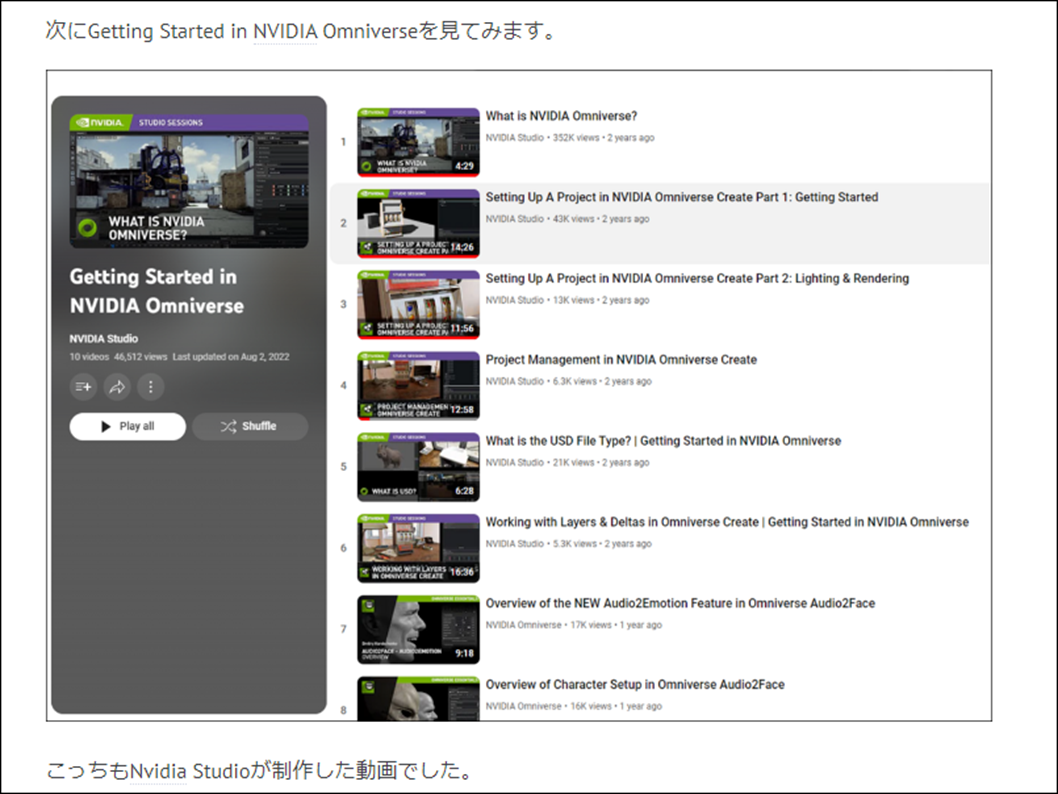Open Working with Layers & Deltas title
1058x794 pixels.
click(727, 522)
